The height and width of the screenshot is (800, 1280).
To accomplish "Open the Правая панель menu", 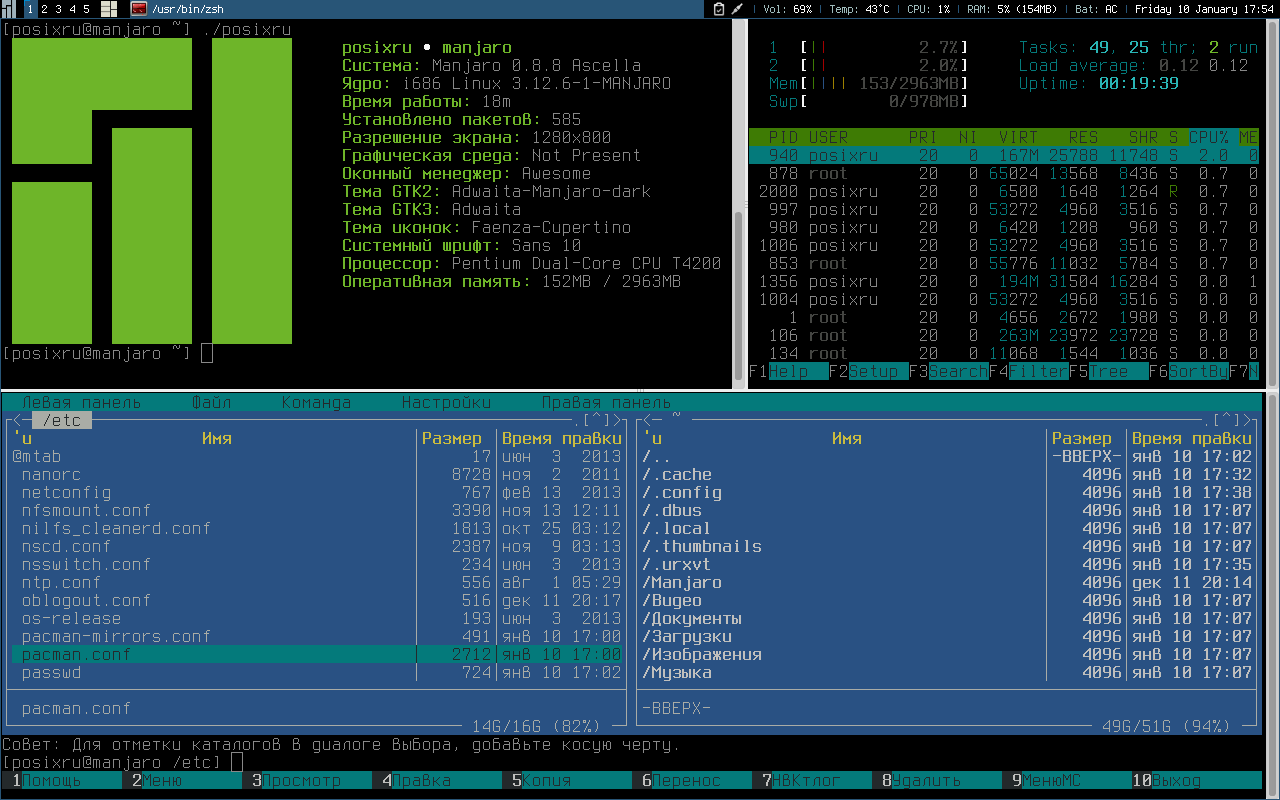I will (x=606, y=403).
